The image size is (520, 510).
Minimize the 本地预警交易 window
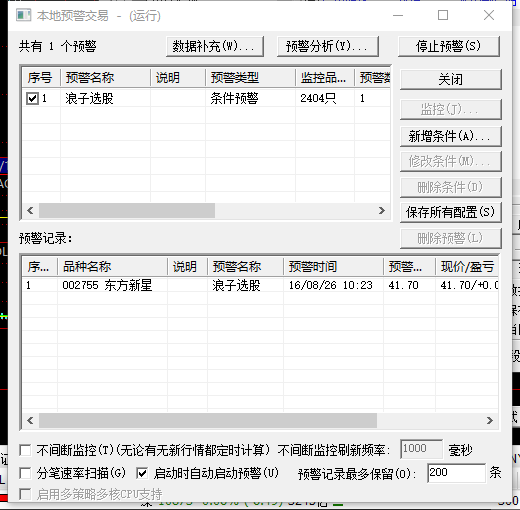tap(398, 15)
